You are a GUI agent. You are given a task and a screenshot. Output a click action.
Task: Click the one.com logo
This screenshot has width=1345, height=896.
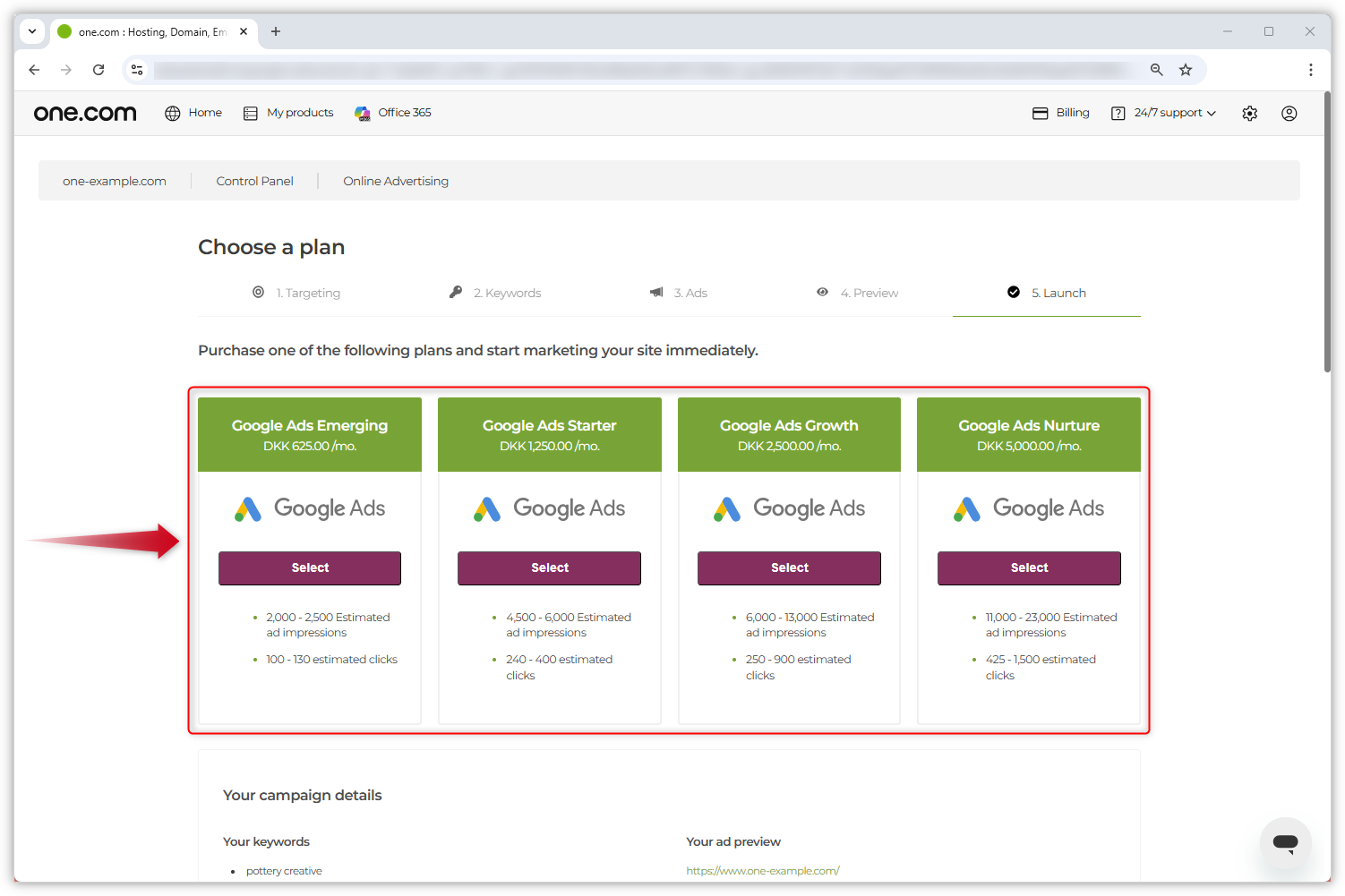coord(85,113)
